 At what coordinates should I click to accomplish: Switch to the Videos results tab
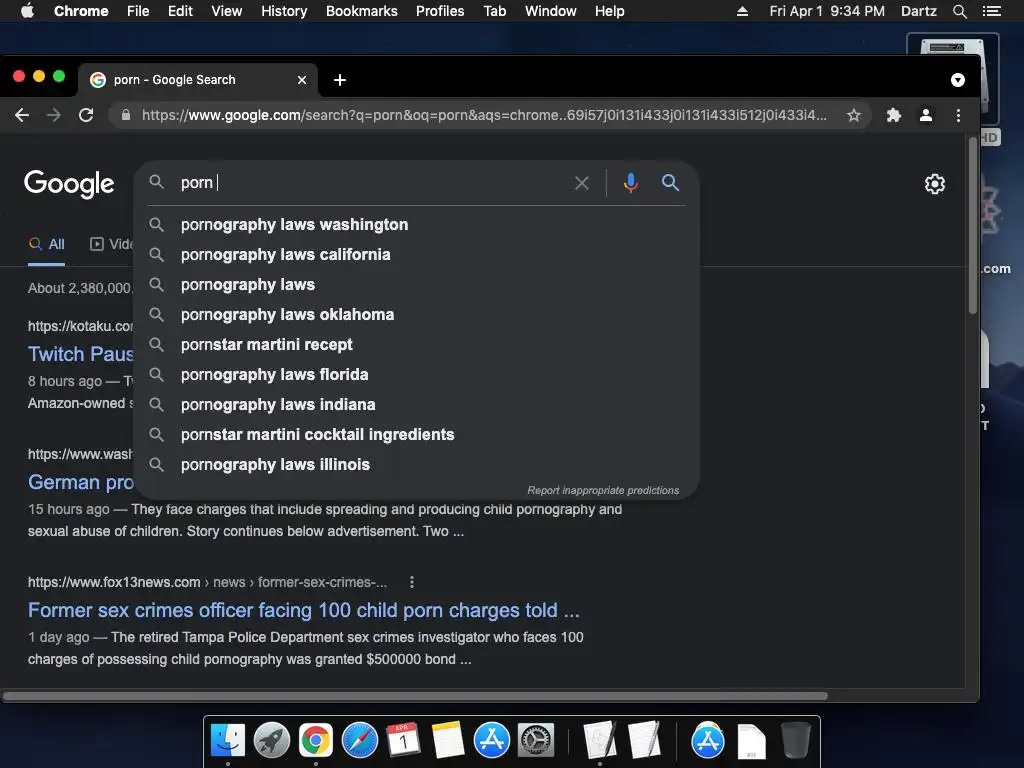point(112,244)
